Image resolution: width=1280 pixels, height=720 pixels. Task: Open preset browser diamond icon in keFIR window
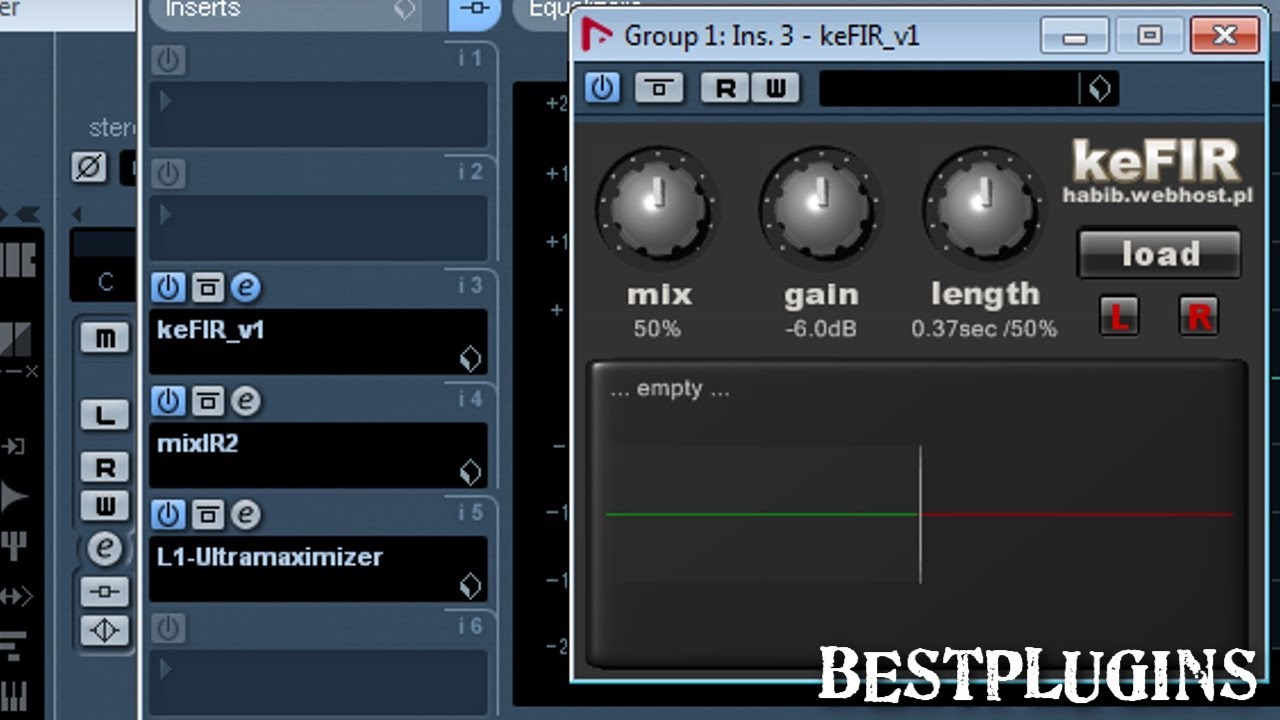[1099, 88]
